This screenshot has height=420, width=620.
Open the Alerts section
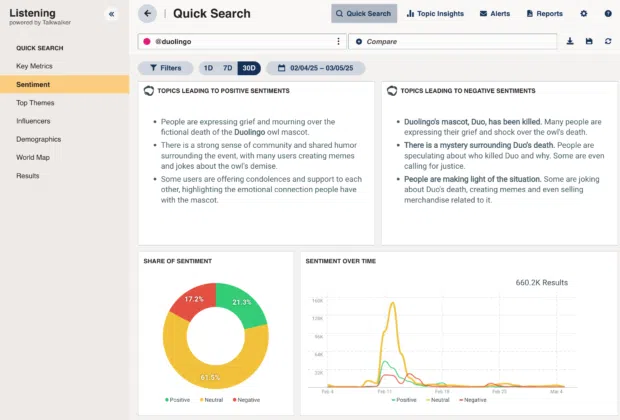[x=495, y=13]
